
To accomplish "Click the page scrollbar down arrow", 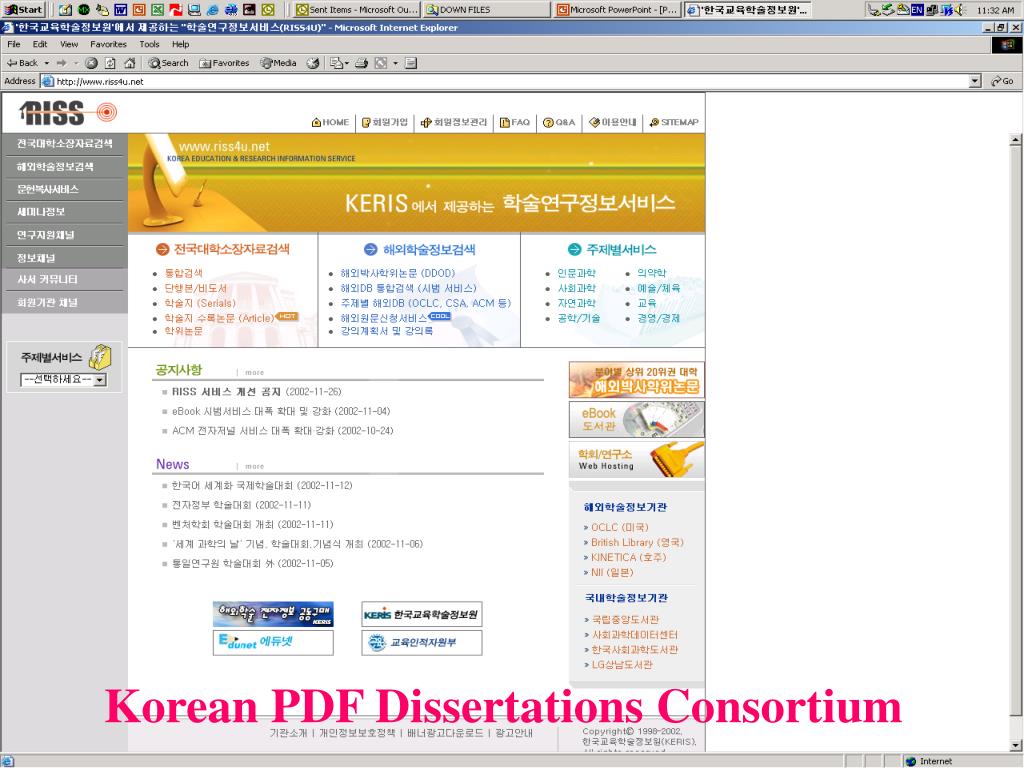I will 1016,745.
